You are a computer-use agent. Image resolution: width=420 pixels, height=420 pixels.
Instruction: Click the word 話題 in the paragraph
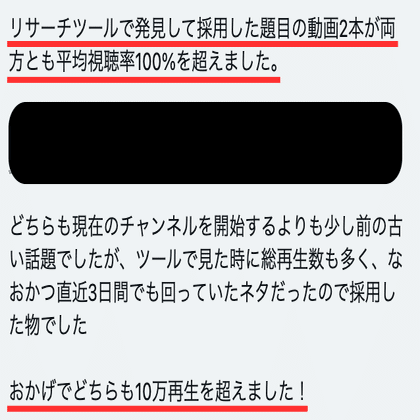click(41, 260)
